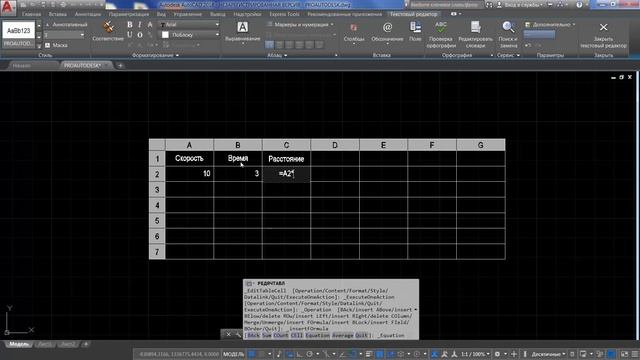
Task: Open Редактировать словари dictionaries
Action: click(476, 35)
